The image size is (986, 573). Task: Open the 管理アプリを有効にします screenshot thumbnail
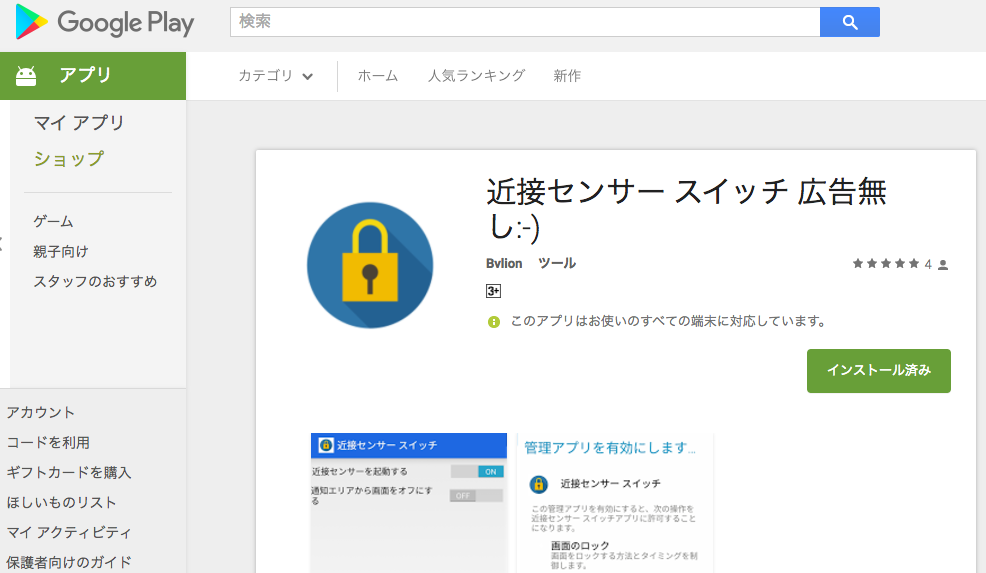[x=615, y=503]
